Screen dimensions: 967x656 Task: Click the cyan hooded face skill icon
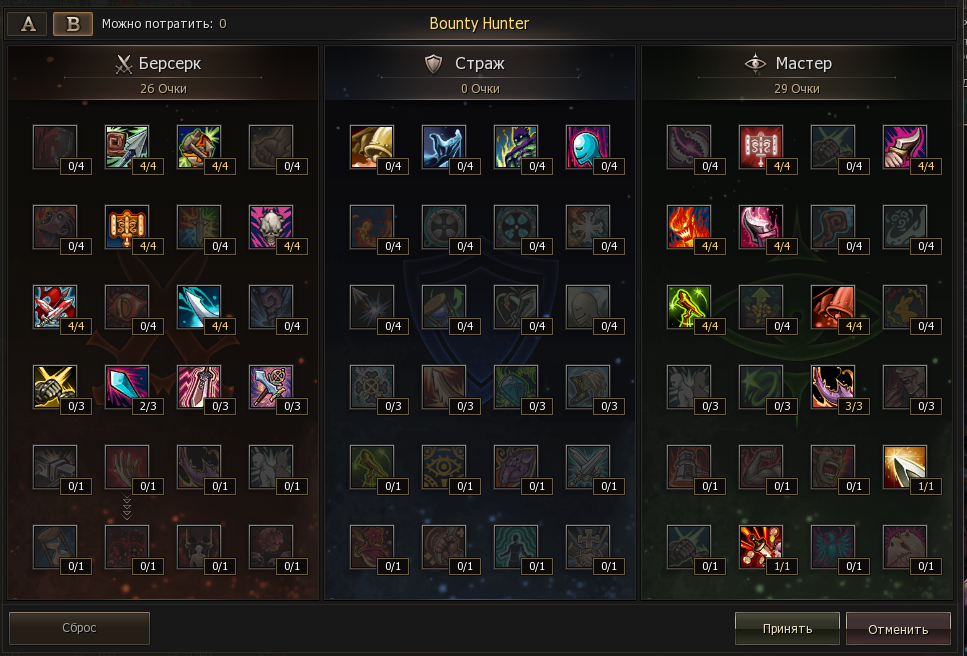click(x=587, y=147)
